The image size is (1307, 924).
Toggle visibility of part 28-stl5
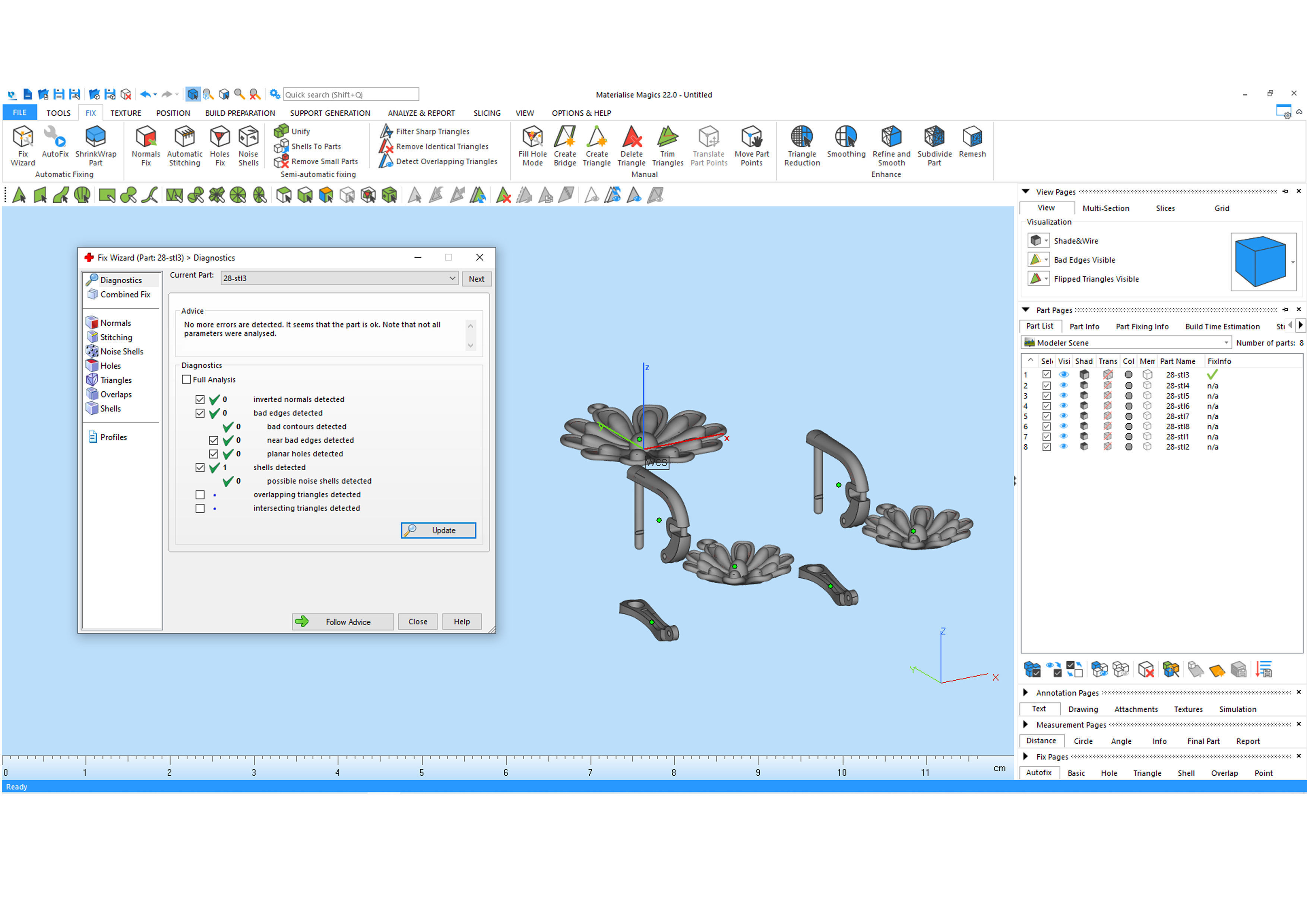tap(1063, 396)
